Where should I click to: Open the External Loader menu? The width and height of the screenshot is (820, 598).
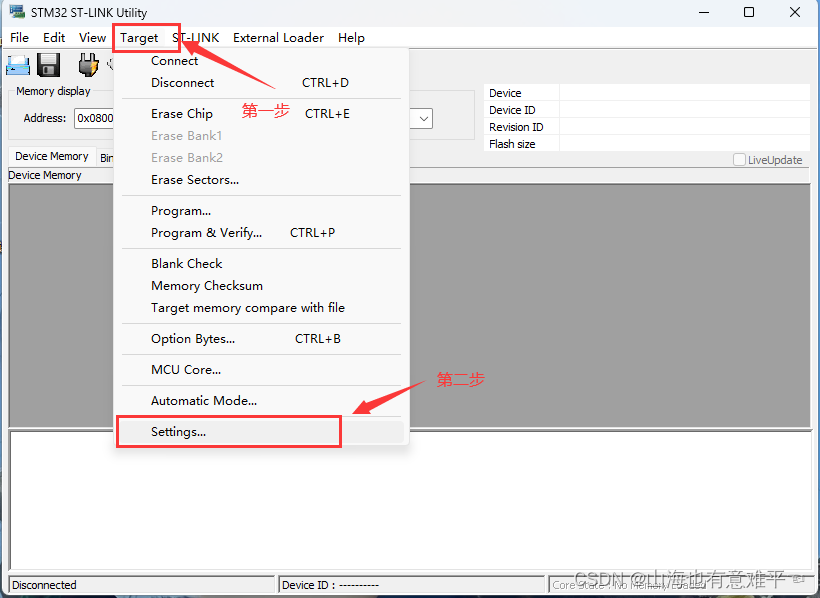coord(277,37)
